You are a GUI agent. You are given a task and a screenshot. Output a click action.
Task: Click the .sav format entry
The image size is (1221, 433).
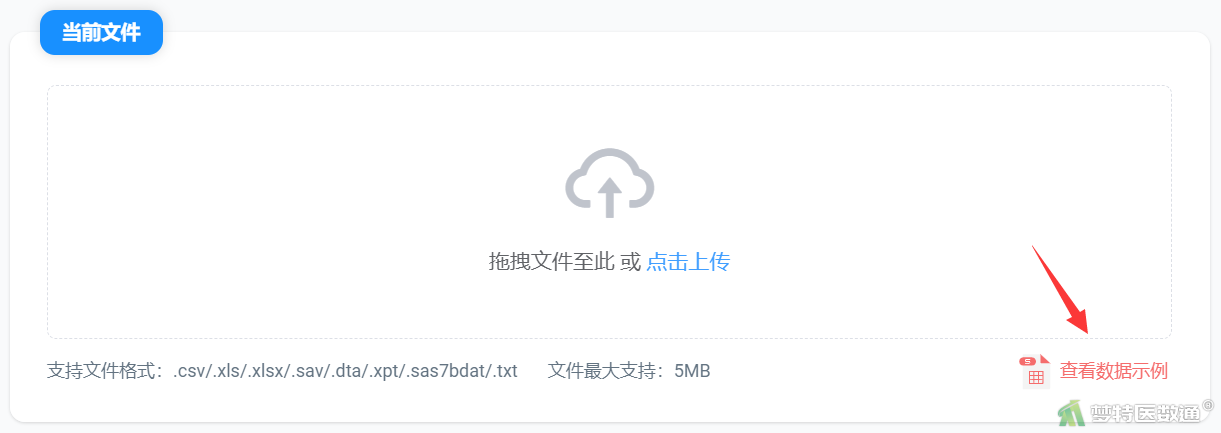(x=307, y=371)
